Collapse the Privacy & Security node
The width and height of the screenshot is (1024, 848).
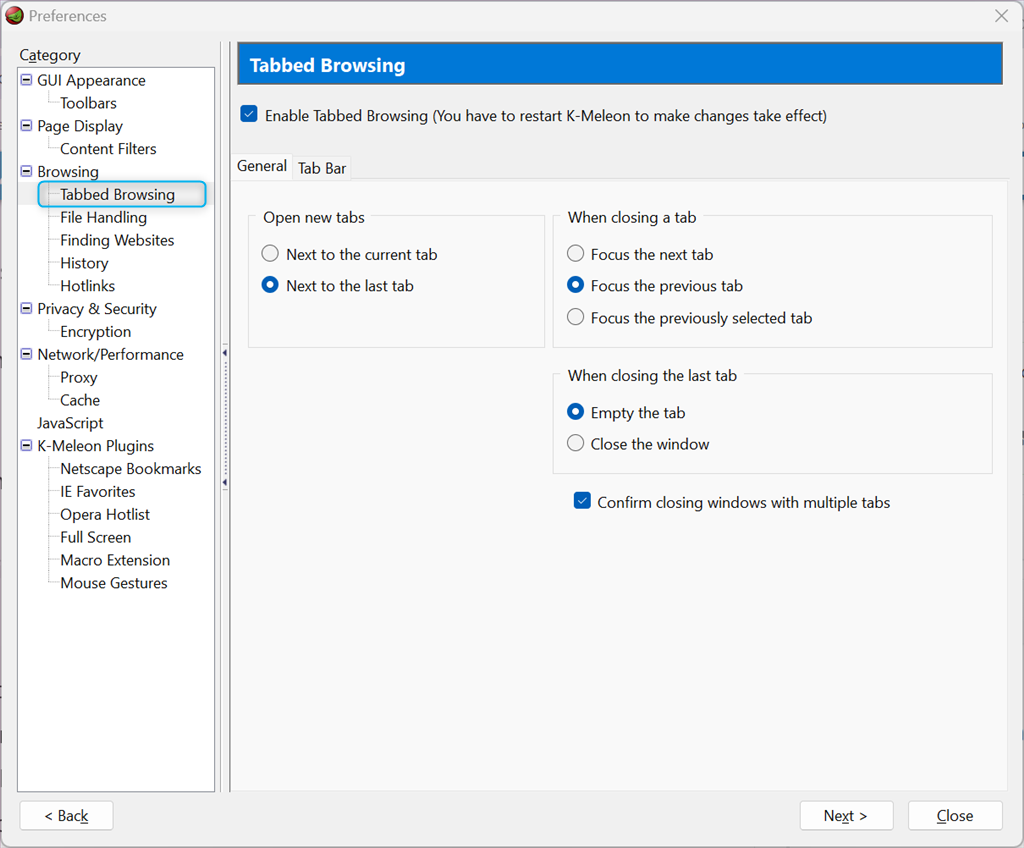(26, 308)
